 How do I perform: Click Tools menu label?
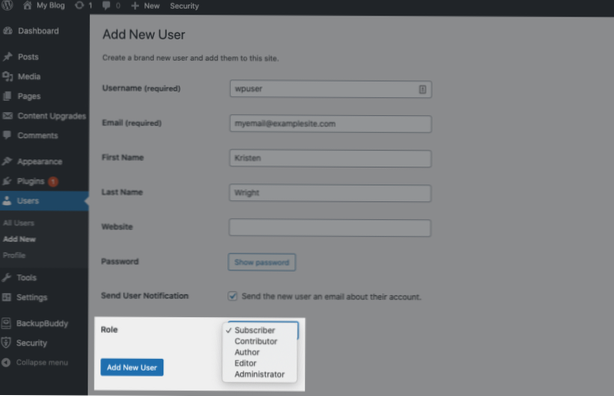pos(27,277)
